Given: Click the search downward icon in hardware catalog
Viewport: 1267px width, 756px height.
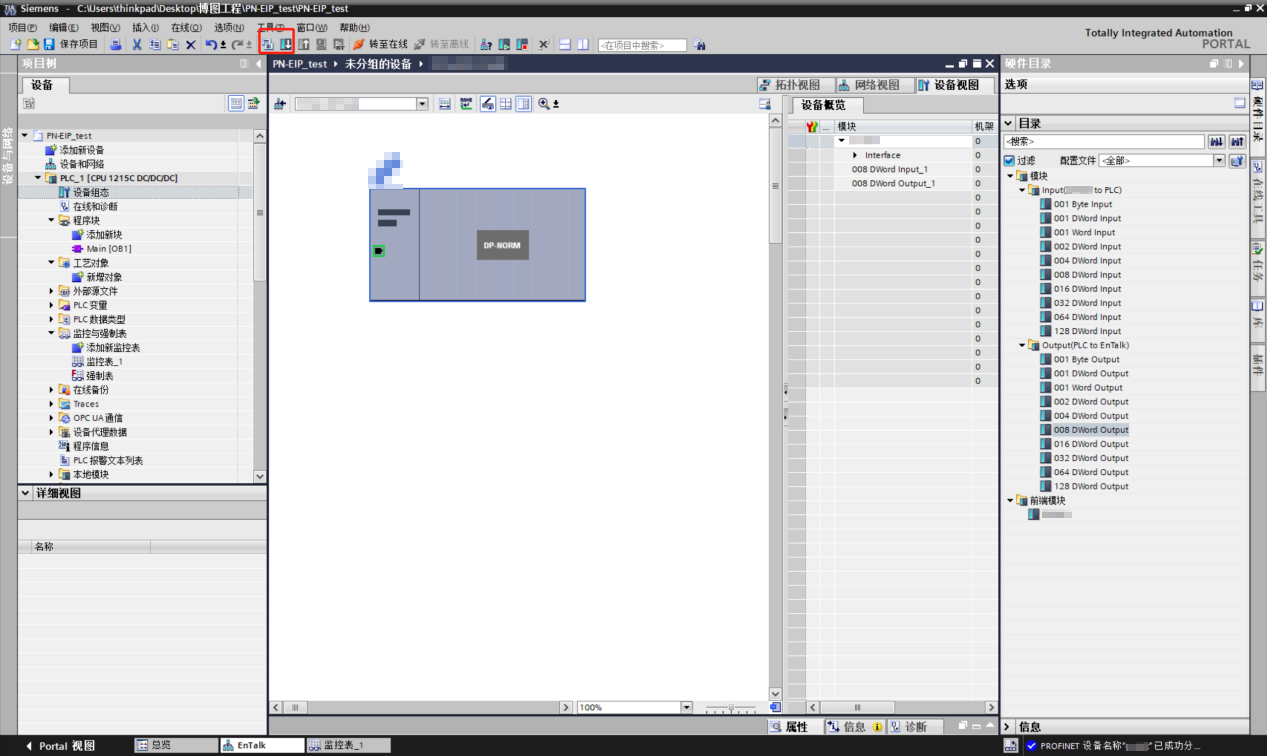Looking at the screenshot, I should click(1217, 142).
